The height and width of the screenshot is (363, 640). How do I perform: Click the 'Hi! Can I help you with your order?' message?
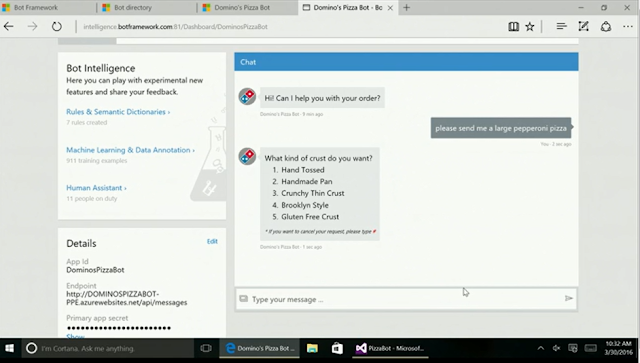(322, 98)
